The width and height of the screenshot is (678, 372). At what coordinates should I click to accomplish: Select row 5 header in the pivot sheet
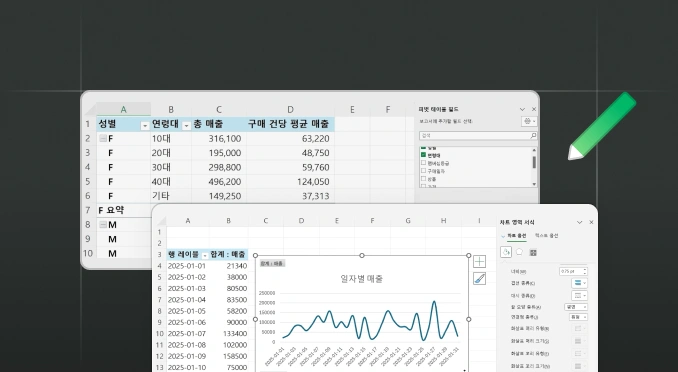click(88, 182)
